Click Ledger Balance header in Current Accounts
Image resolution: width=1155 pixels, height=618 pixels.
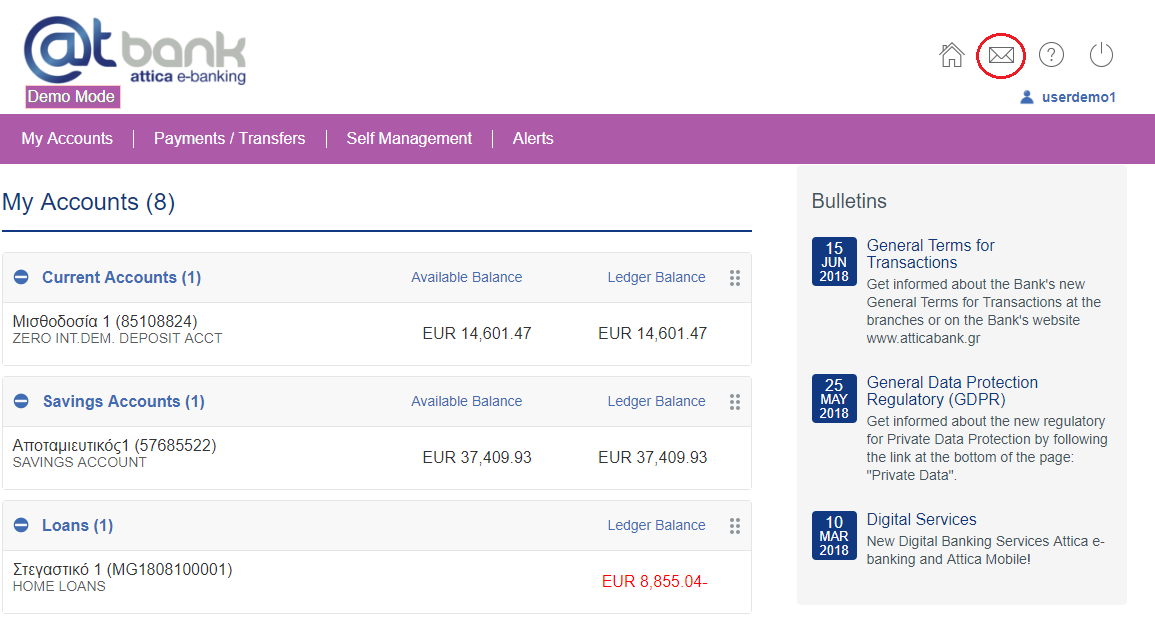click(656, 278)
